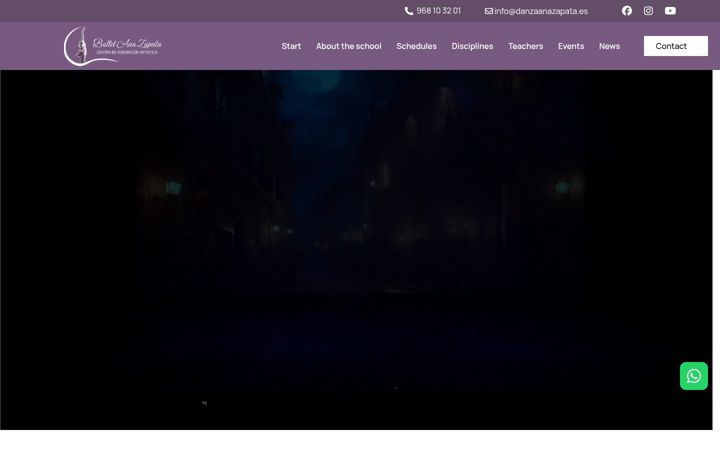This screenshot has width=720, height=450.
Task: Open the Teachers page
Action: (525, 46)
